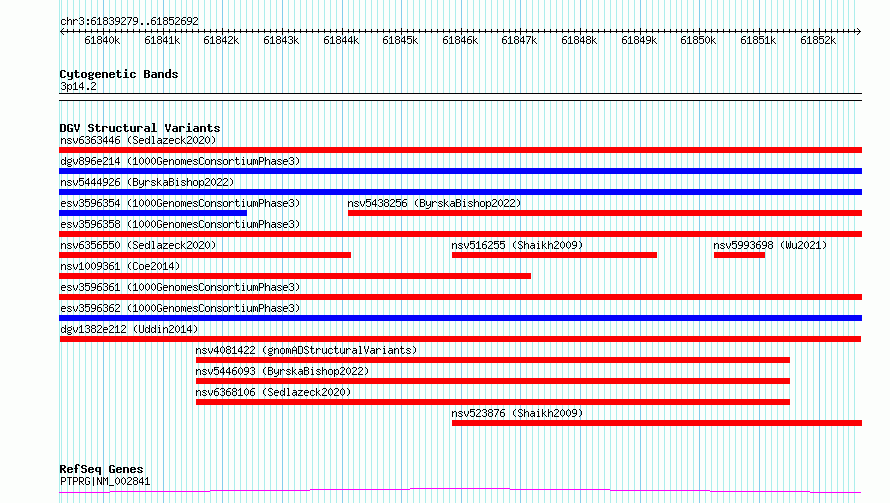Open the esv3596354 variant label
Image resolution: width=890 pixels, height=503 pixels.
[180, 203]
